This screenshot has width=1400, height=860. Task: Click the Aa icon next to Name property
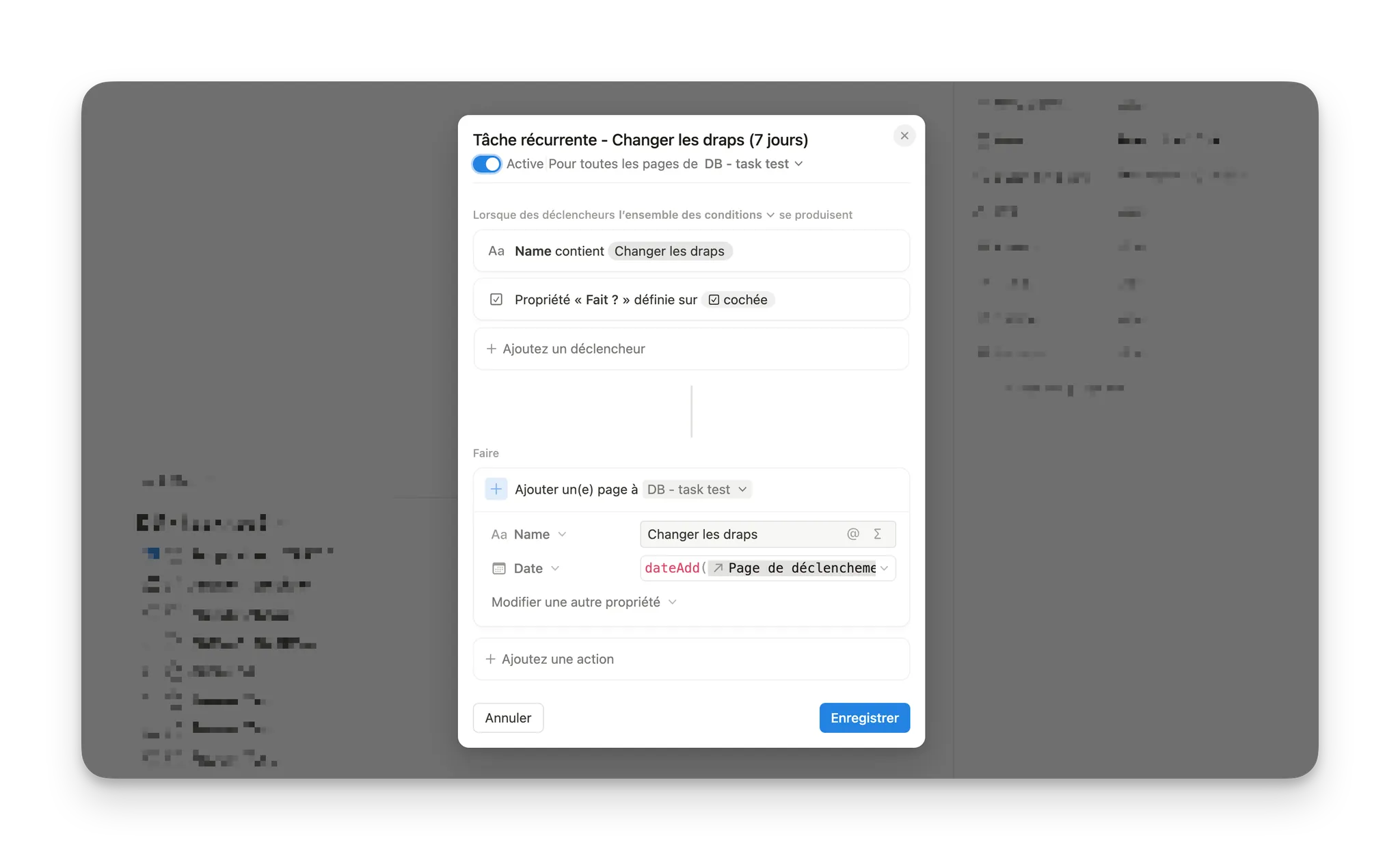point(499,534)
